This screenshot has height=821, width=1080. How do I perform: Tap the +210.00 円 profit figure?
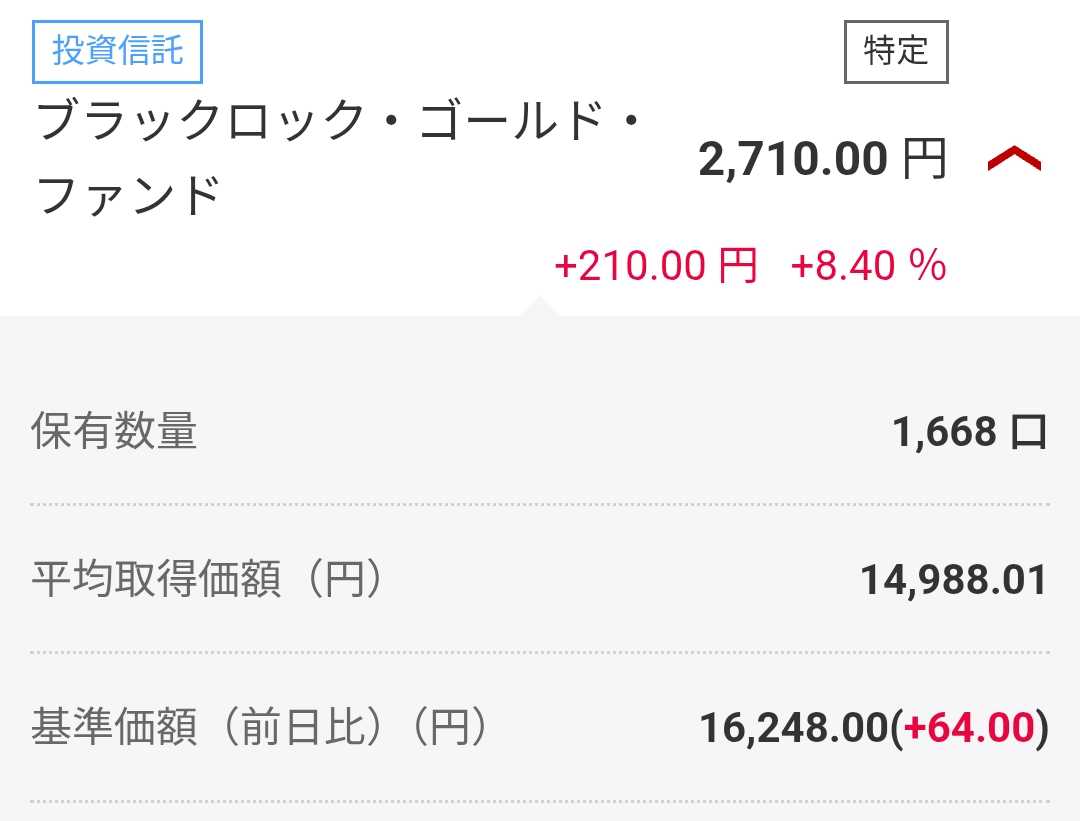(655, 267)
